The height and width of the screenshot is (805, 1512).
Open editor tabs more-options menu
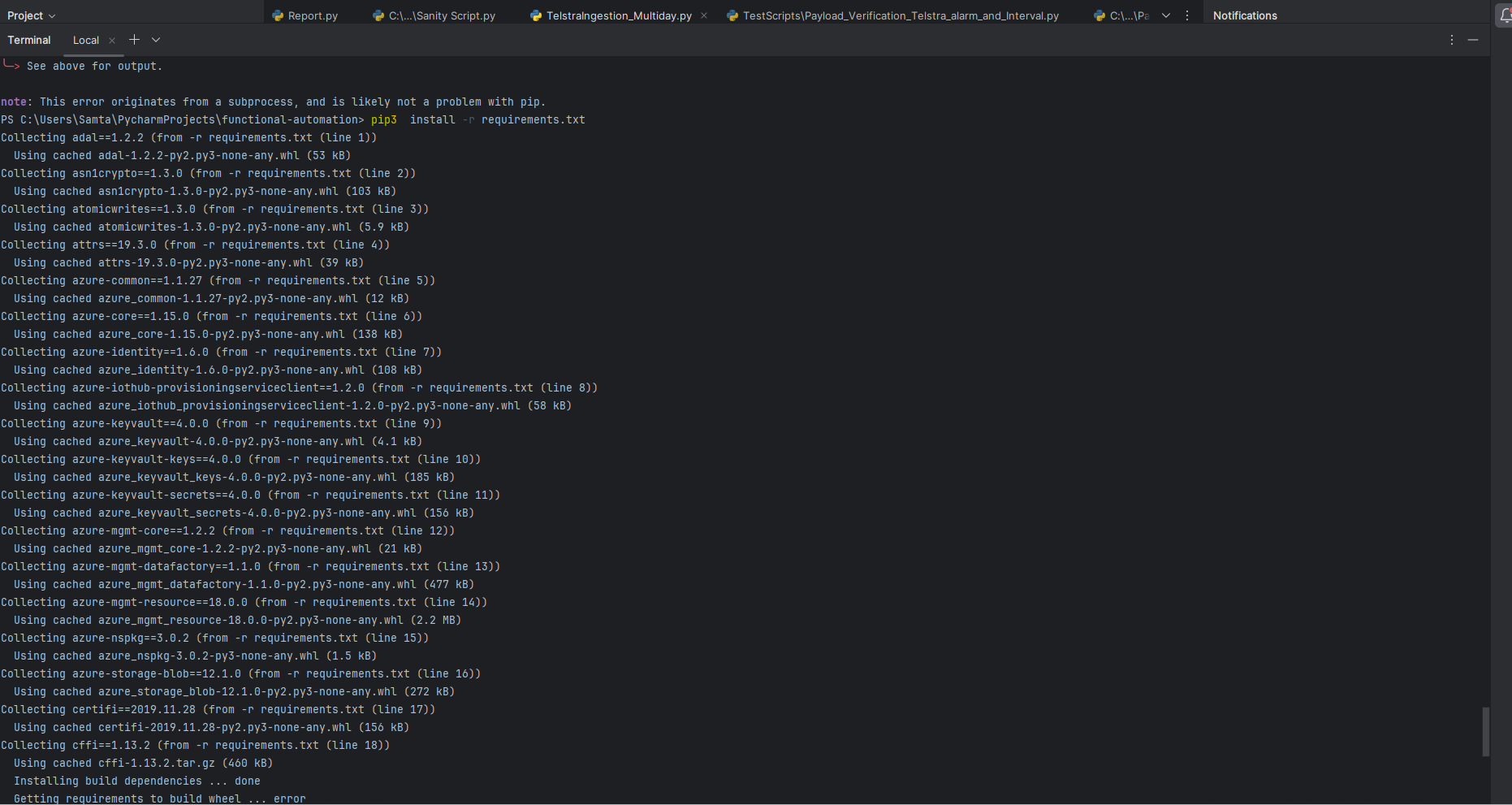pos(1187,15)
